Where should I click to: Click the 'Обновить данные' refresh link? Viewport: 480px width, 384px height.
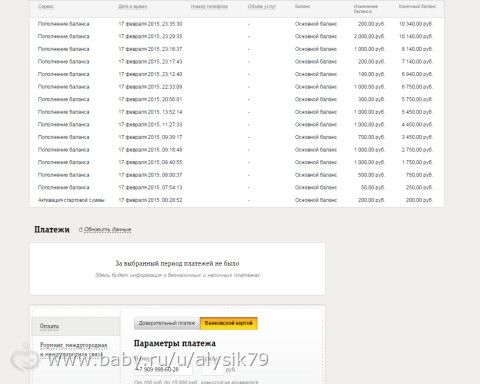coord(108,230)
